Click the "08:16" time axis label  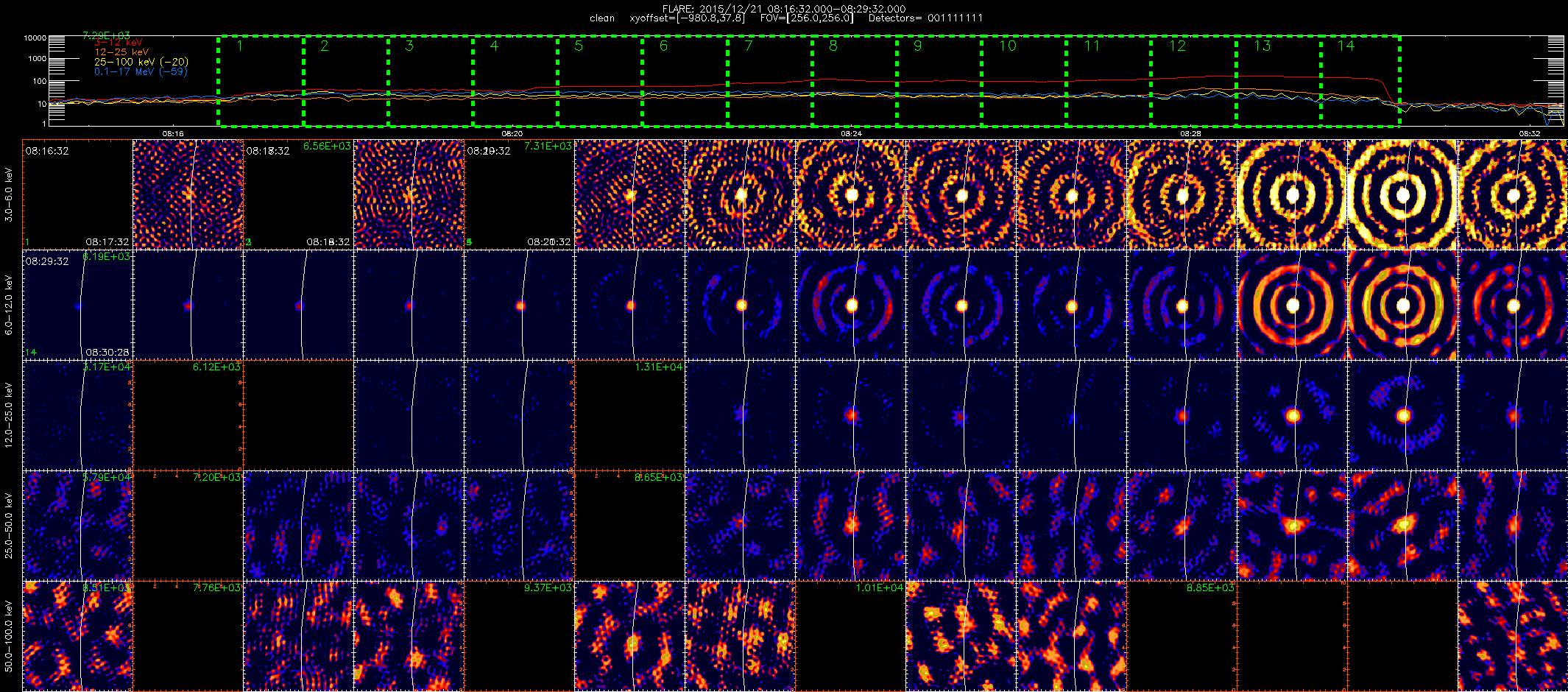tap(172, 133)
